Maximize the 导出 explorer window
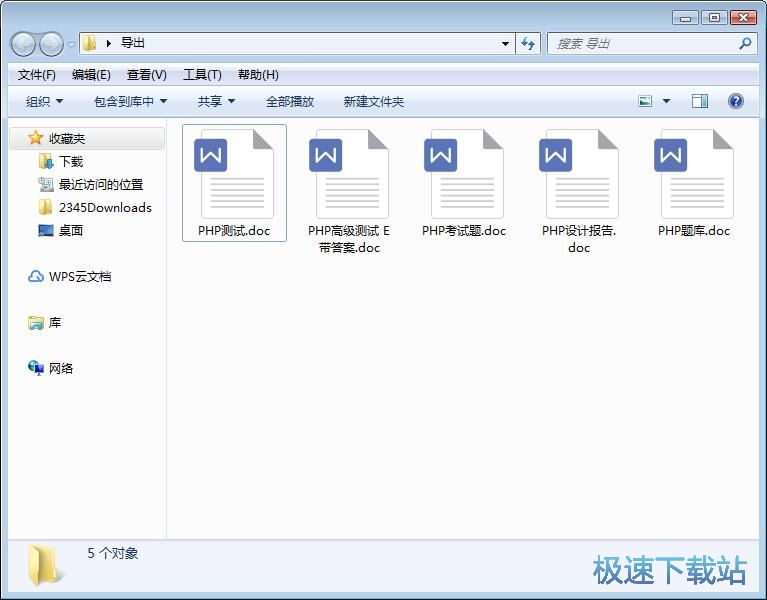The width and height of the screenshot is (767, 600). tap(714, 18)
